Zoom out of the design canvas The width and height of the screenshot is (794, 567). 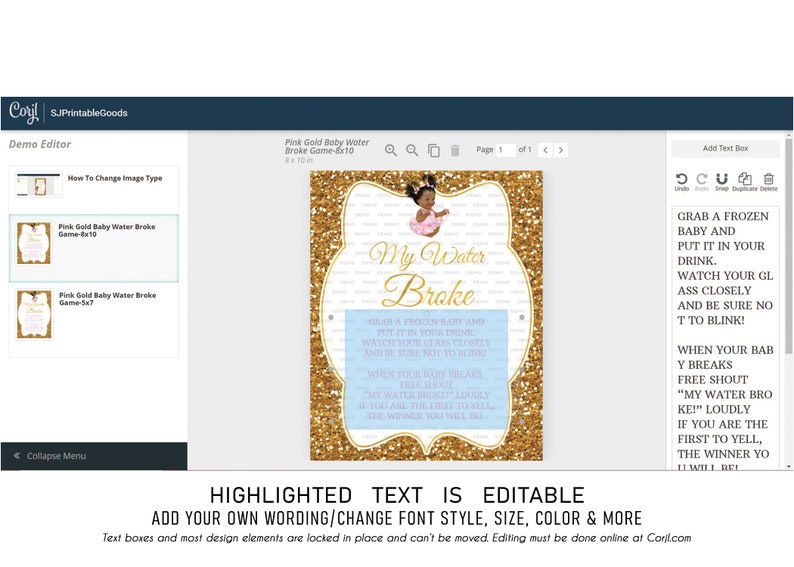pos(412,150)
